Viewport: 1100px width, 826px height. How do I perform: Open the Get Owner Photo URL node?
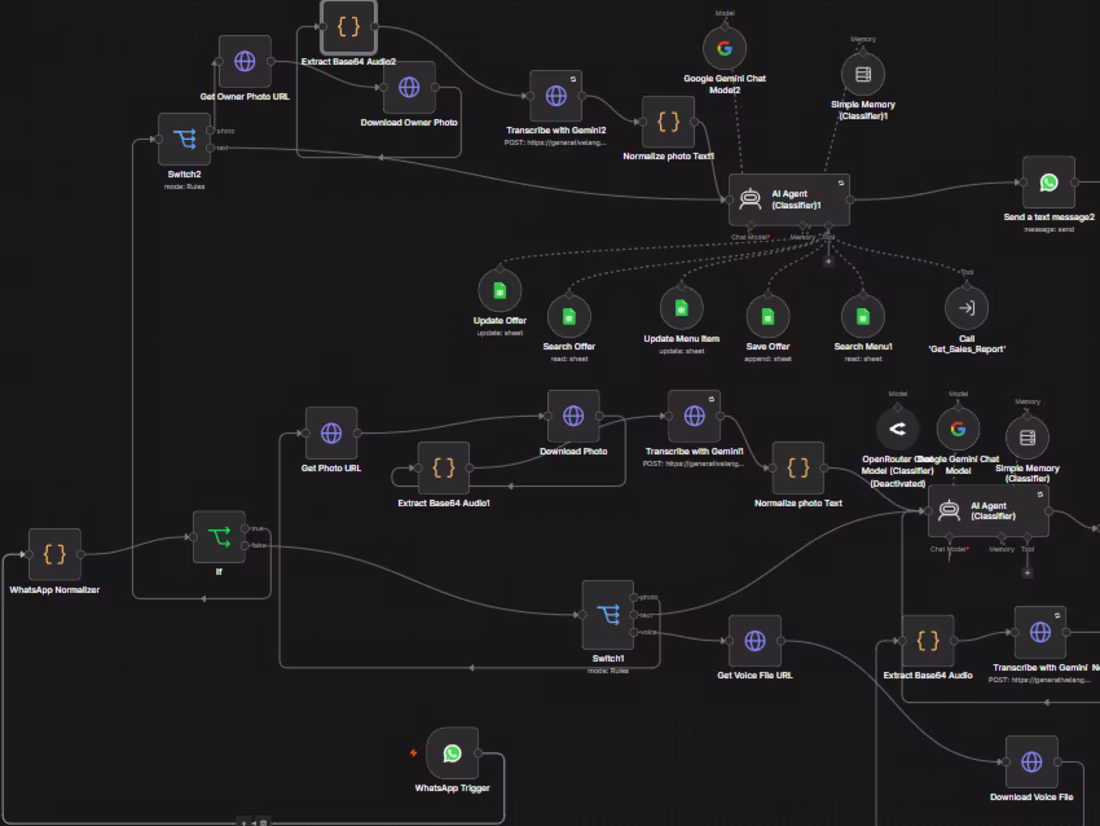click(x=245, y=62)
